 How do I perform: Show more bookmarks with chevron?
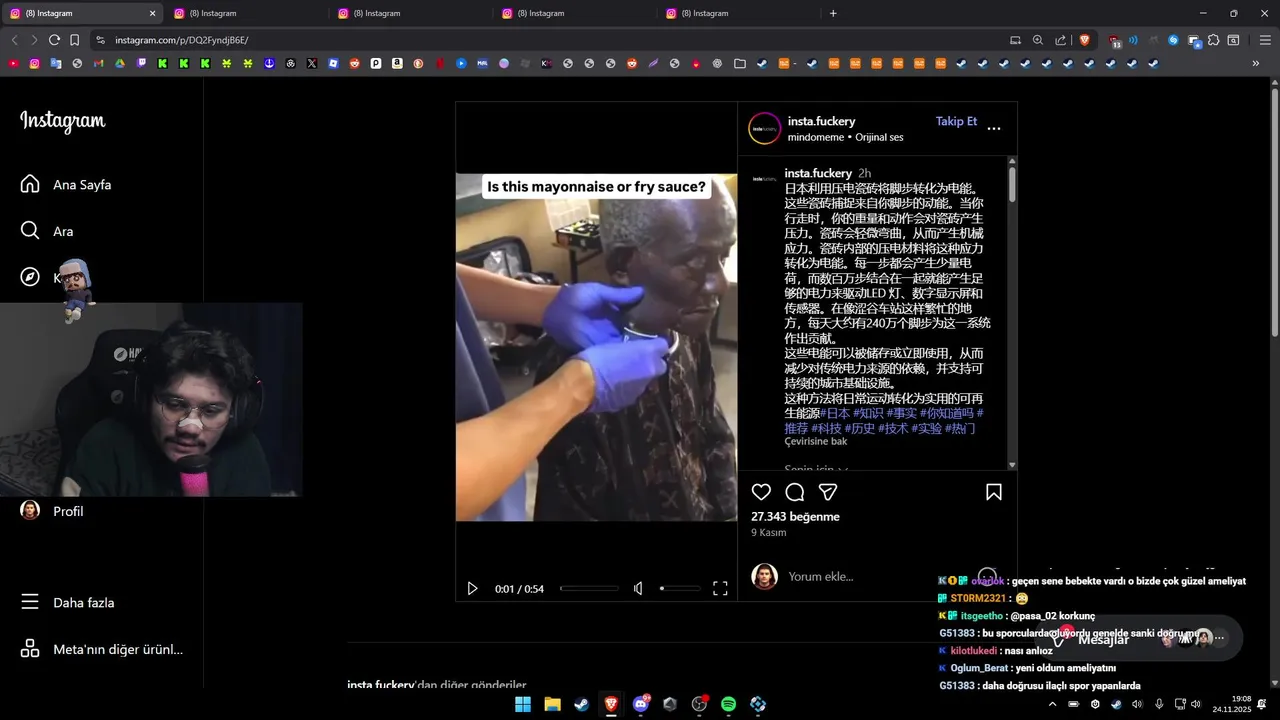pyautogui.click(x=1256, y=63)
